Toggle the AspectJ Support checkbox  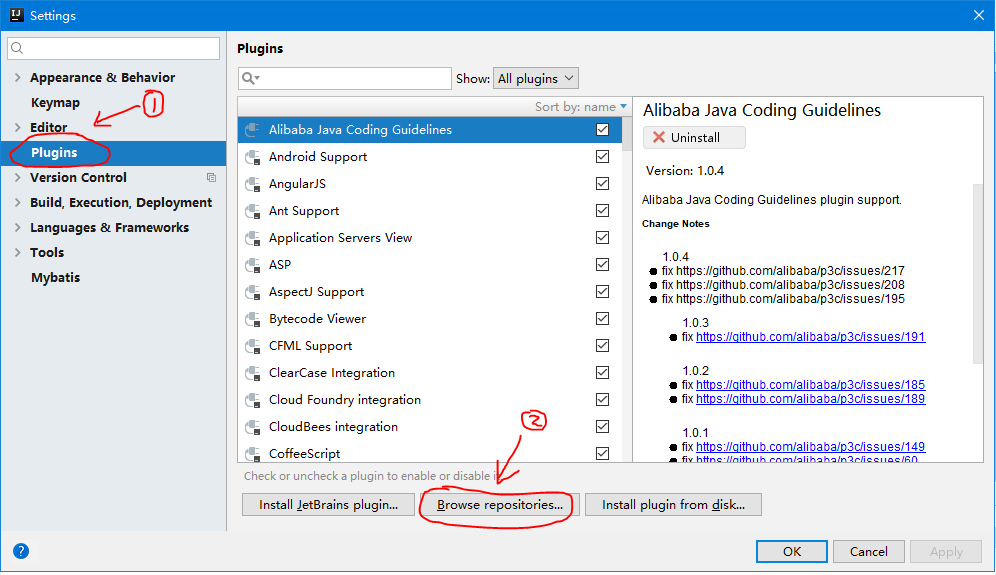602,292
